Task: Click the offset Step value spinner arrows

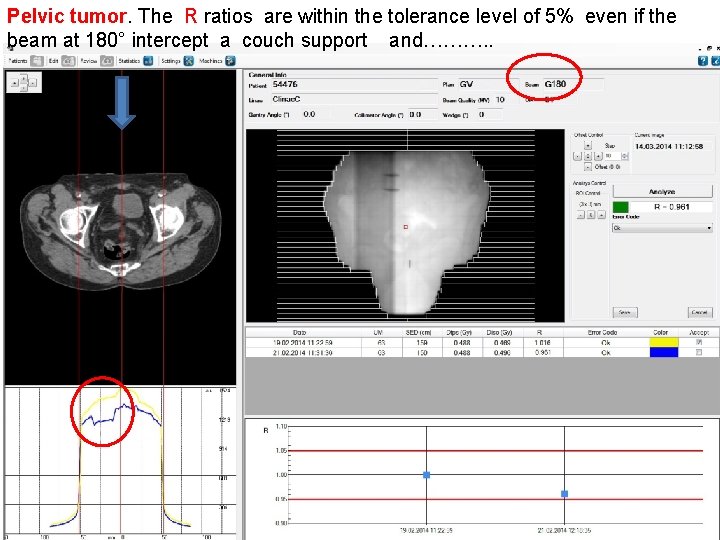Action: pyautogui.click(x=624, y=156)
